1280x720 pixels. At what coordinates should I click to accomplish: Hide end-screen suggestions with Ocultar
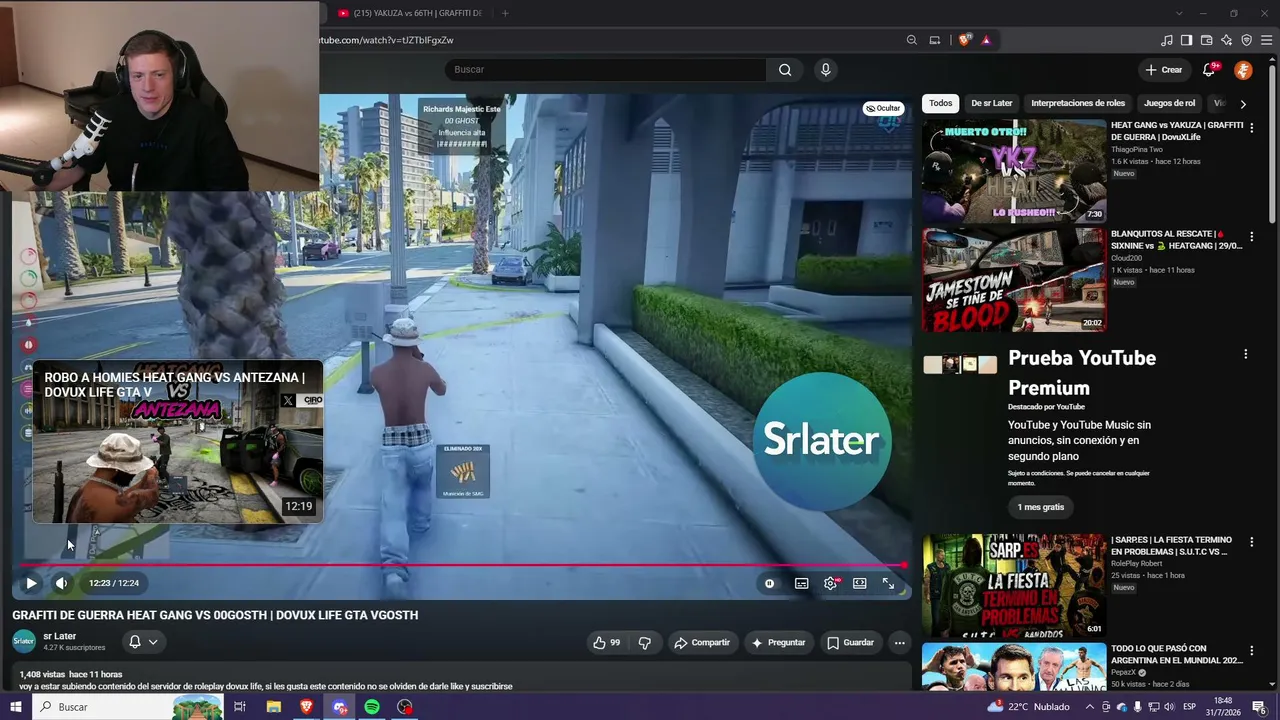[883, 108]
